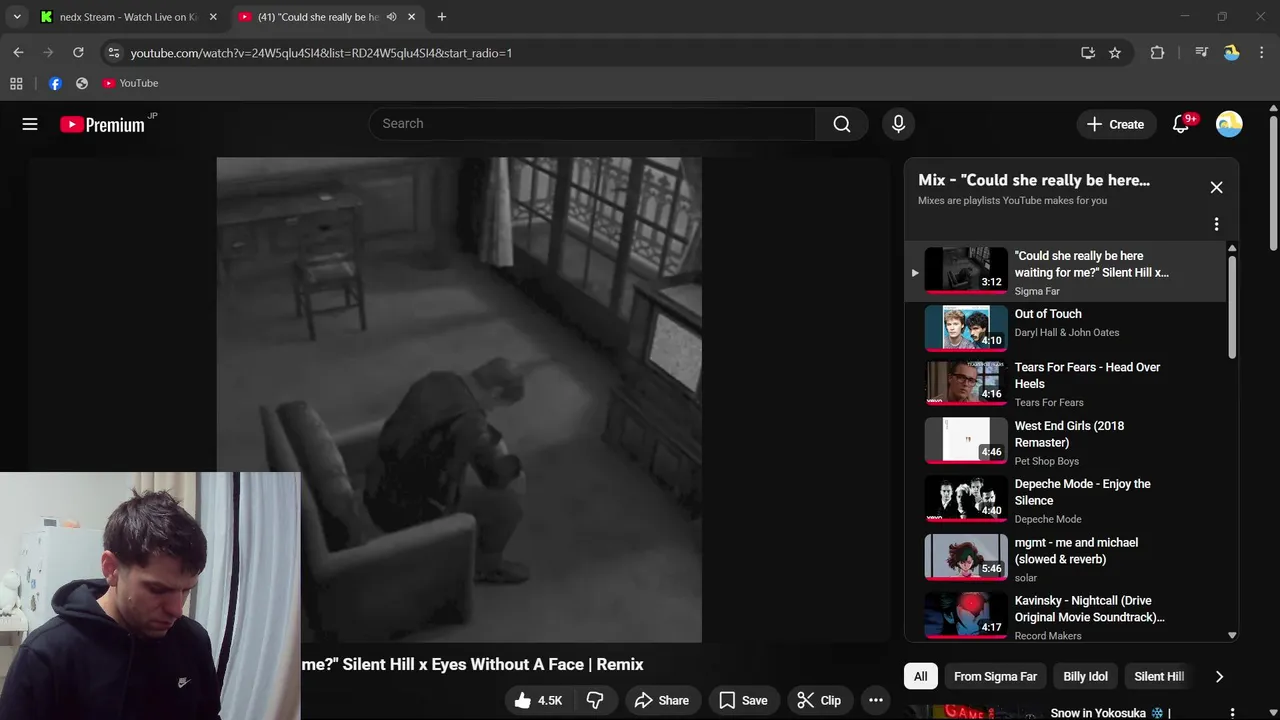
Task: Open the YouTube guide hamburger menu
Action: 30,124
